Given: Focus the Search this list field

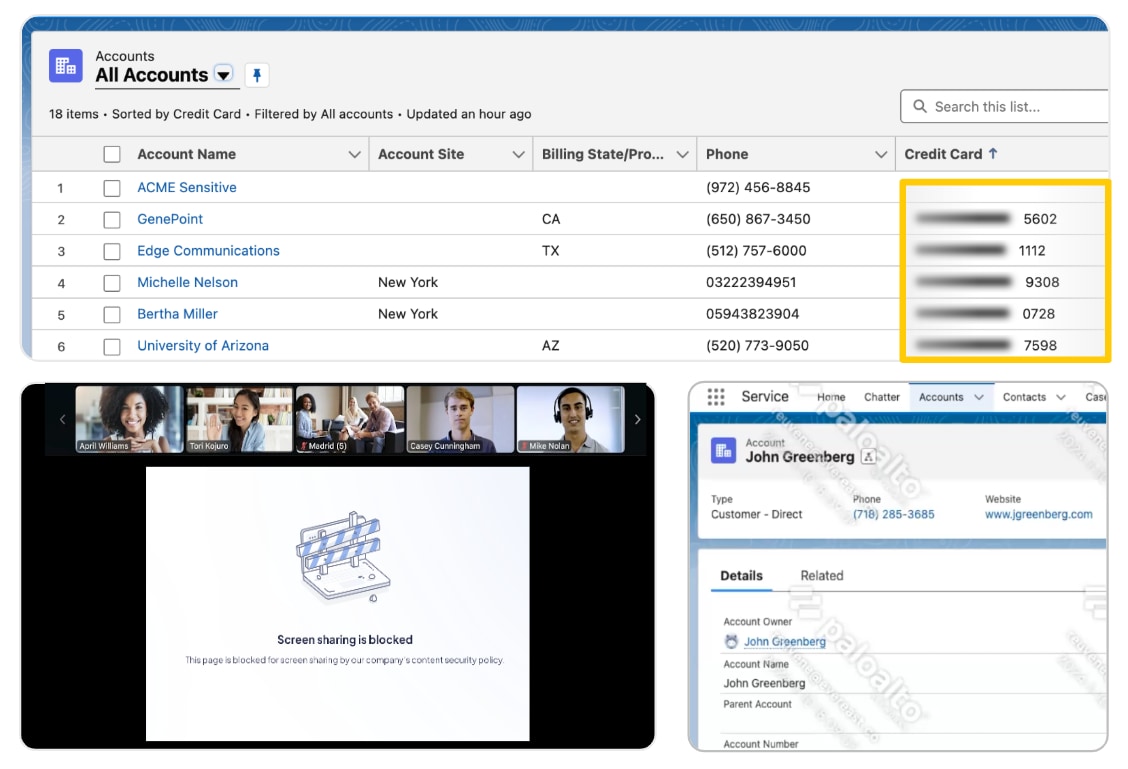Looking at the screenshot, I should tap(1004, 106).
